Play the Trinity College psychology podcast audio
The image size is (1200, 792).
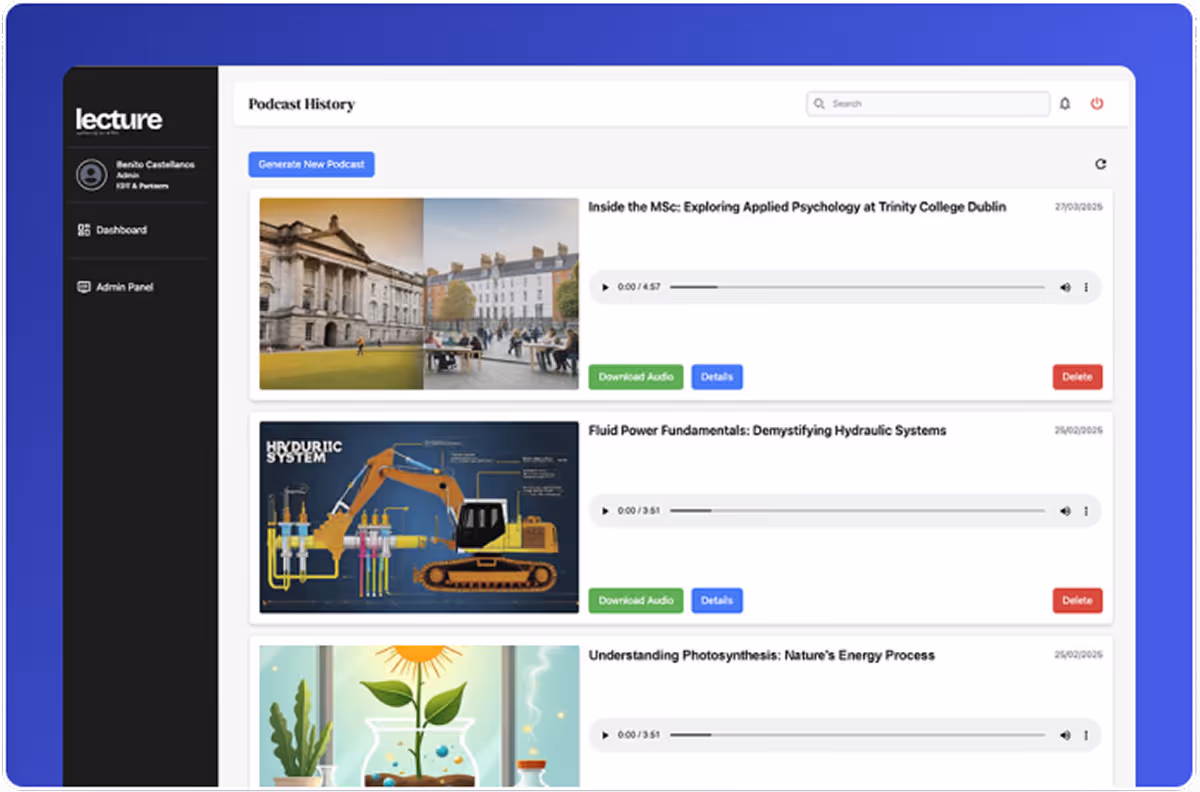tap(605, 287)
